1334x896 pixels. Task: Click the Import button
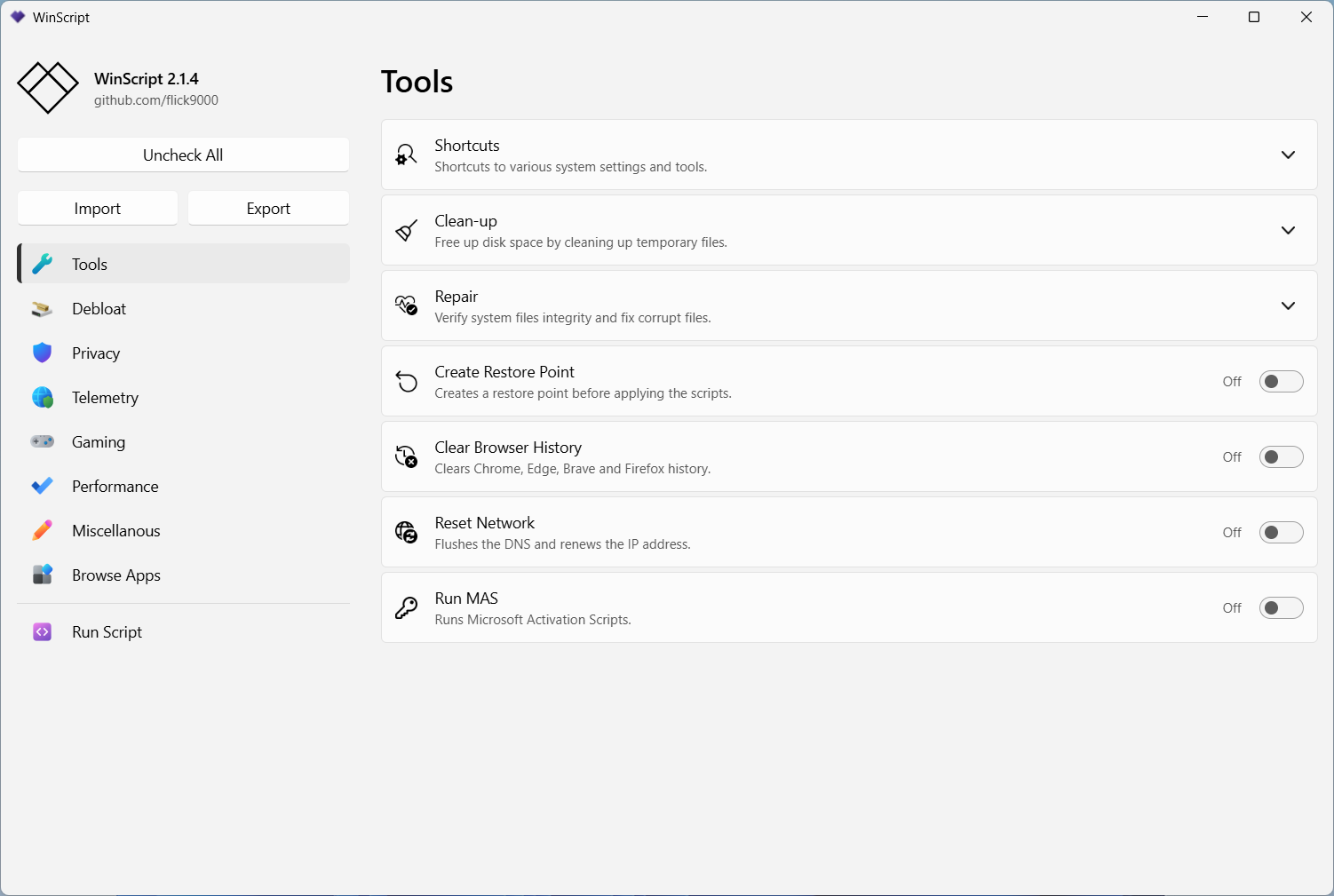pos(98,209)
